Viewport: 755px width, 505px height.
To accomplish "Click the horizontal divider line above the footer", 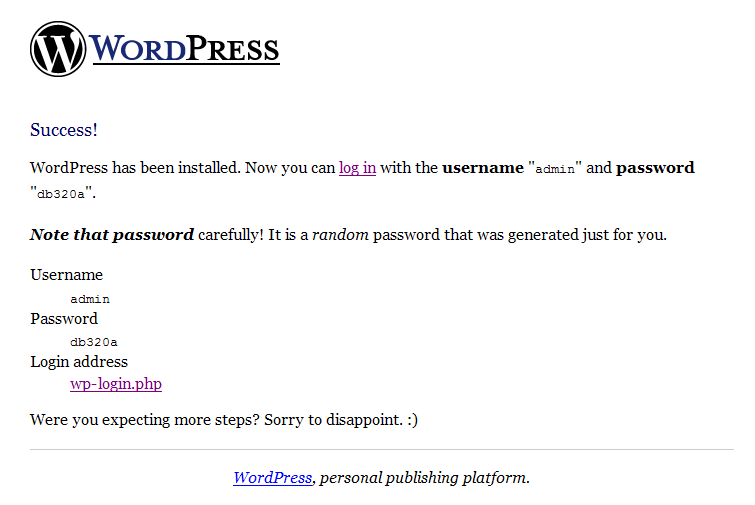I will (x=382, y=450).
